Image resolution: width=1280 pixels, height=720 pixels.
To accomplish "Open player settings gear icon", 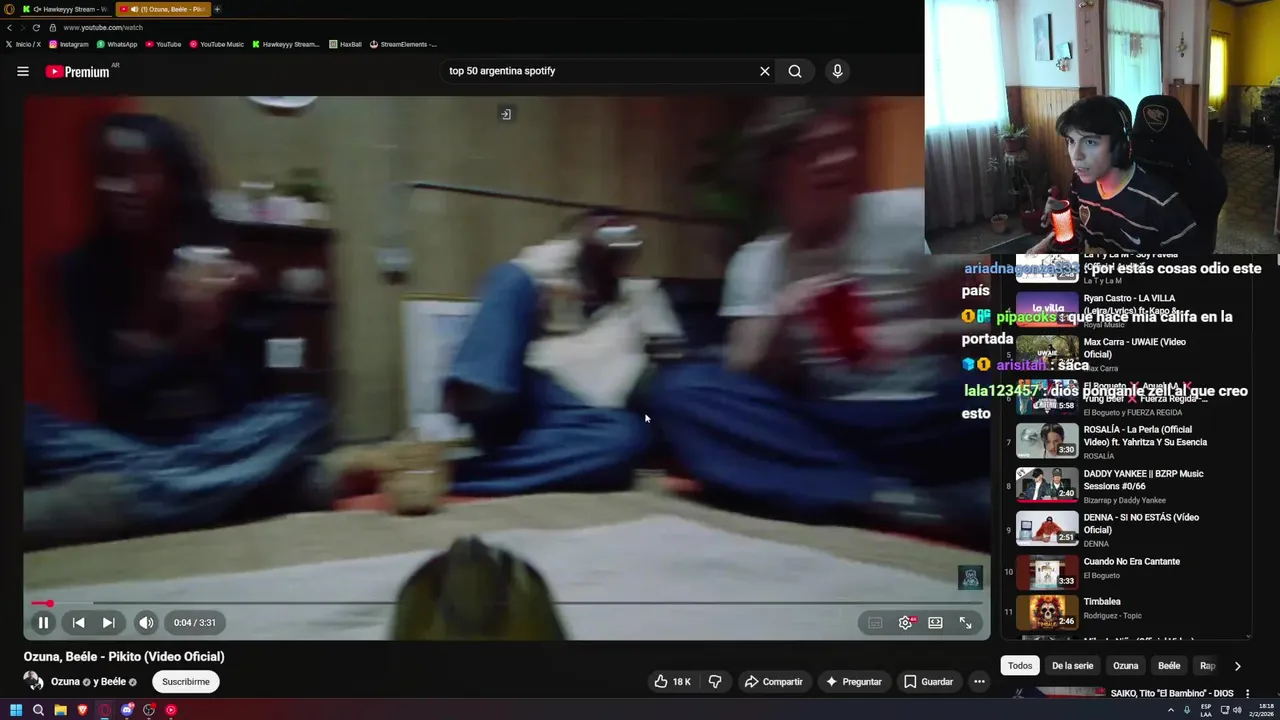I will tap(905, 622).
